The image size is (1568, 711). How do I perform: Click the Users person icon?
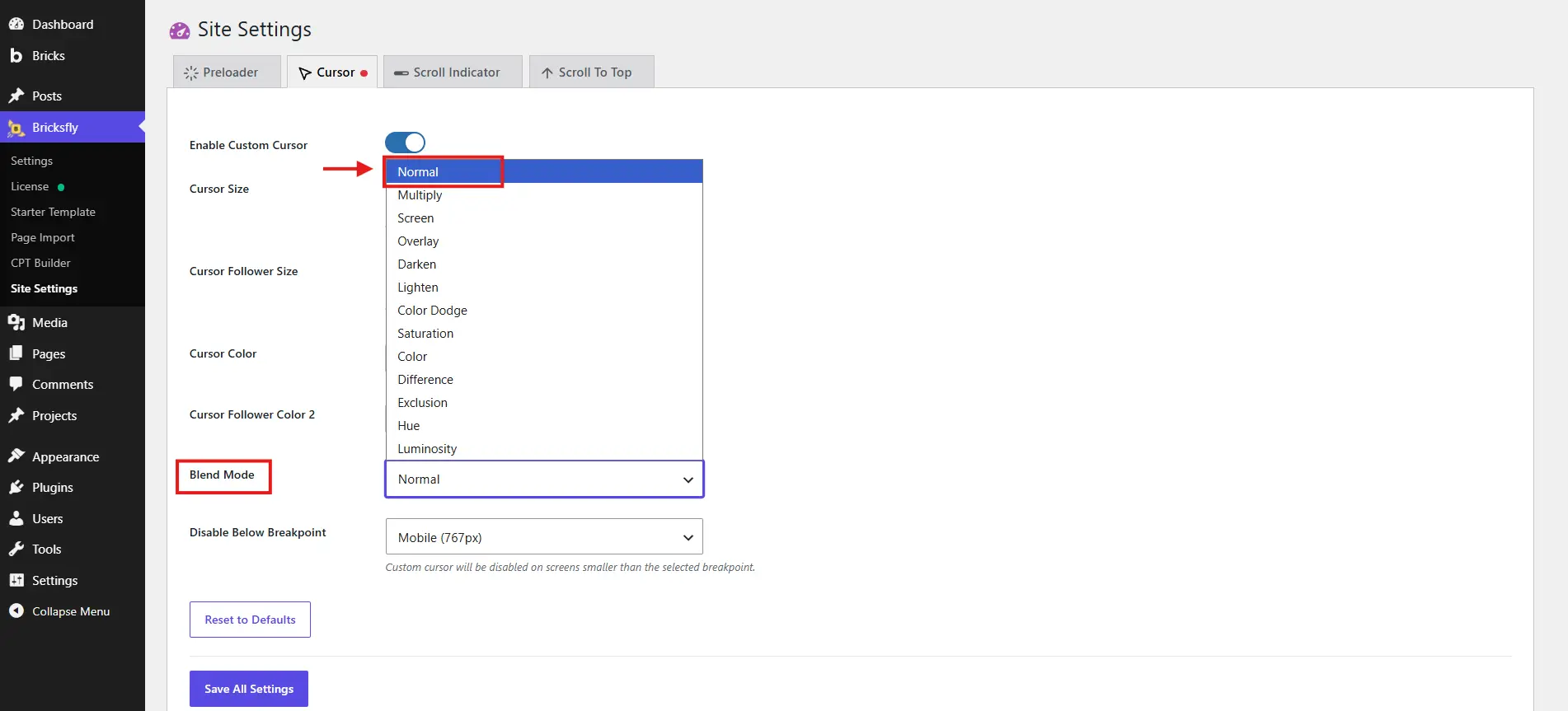(x=16, y=518)
